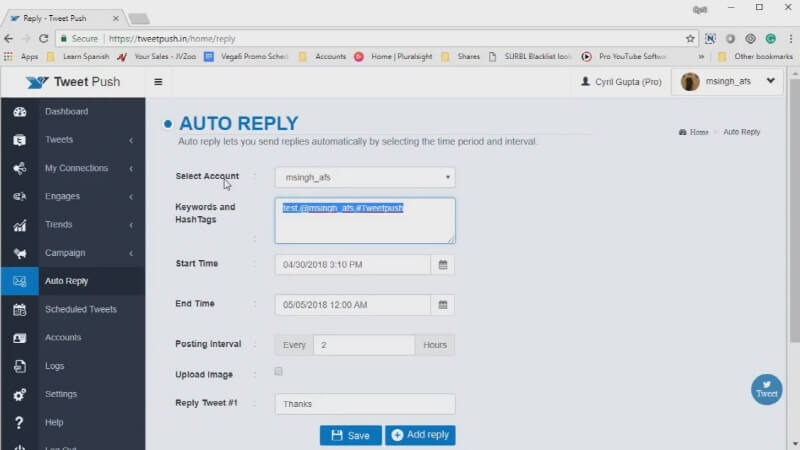Click the Home breadcrumb link
The image size is (800, 450).
click(x=699, y=132)
